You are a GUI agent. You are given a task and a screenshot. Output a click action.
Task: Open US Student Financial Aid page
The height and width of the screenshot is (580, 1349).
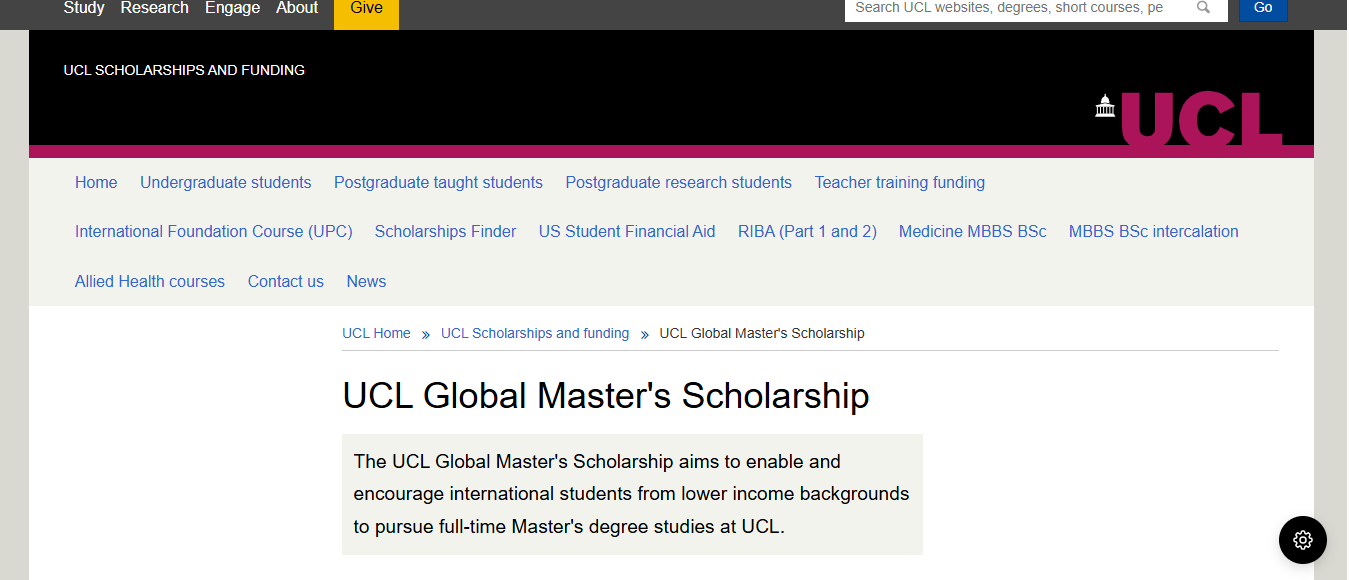[x=626, y=231]
